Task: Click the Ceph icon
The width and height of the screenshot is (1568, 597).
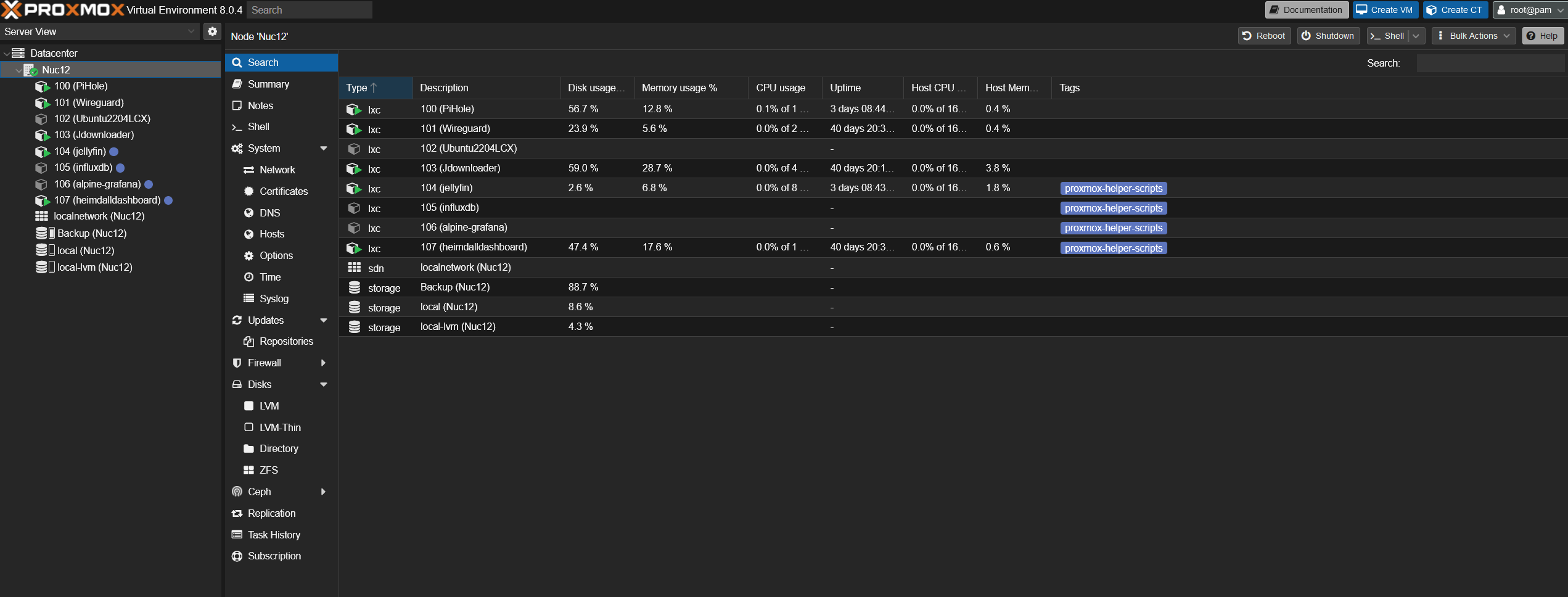Action: click(237, 492)
